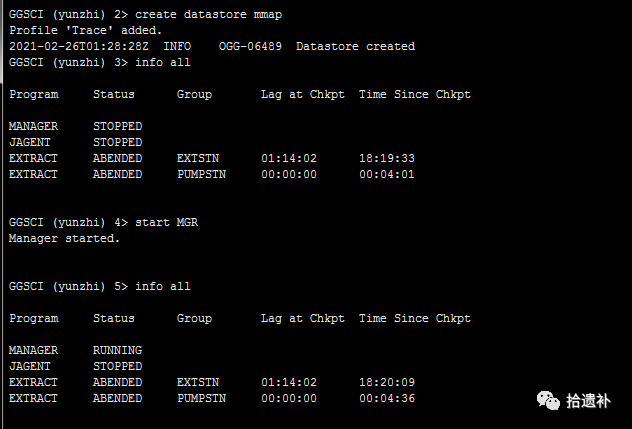Click the first STOPPED status of MANAGER
This screenshot has height=429, width=632.
coord(117,126)
